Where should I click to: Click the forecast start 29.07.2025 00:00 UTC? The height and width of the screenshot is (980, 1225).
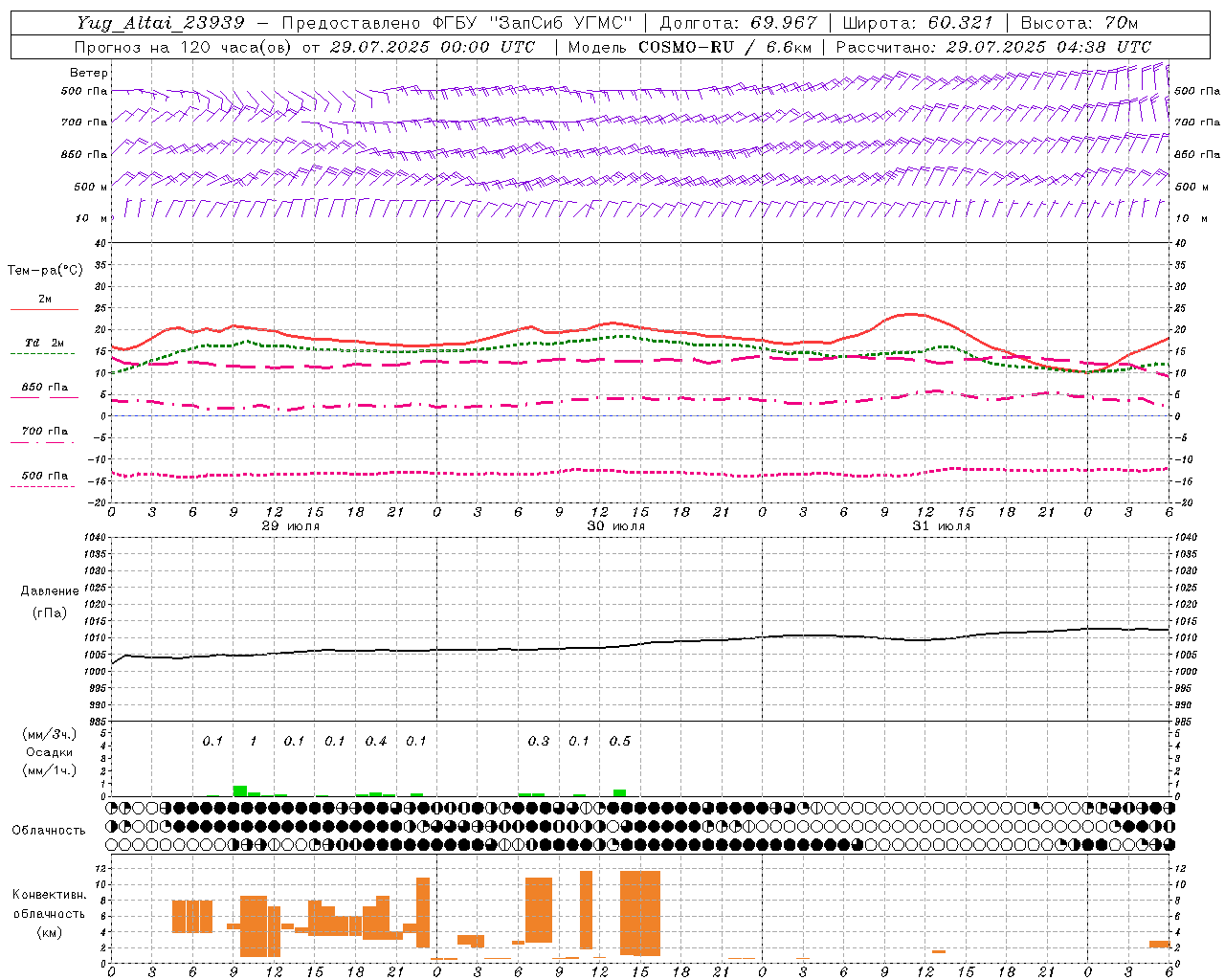433,47
